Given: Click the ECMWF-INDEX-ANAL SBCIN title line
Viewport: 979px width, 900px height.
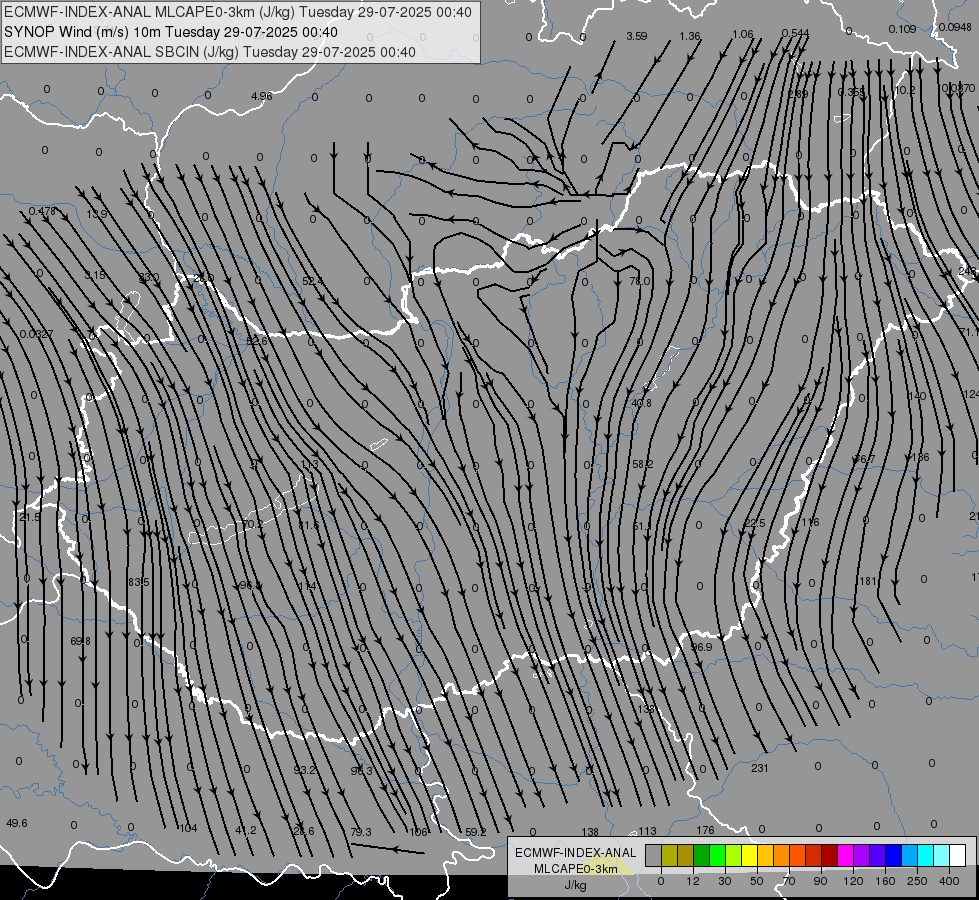Looking at the screenshot, I should pos(210,52).
